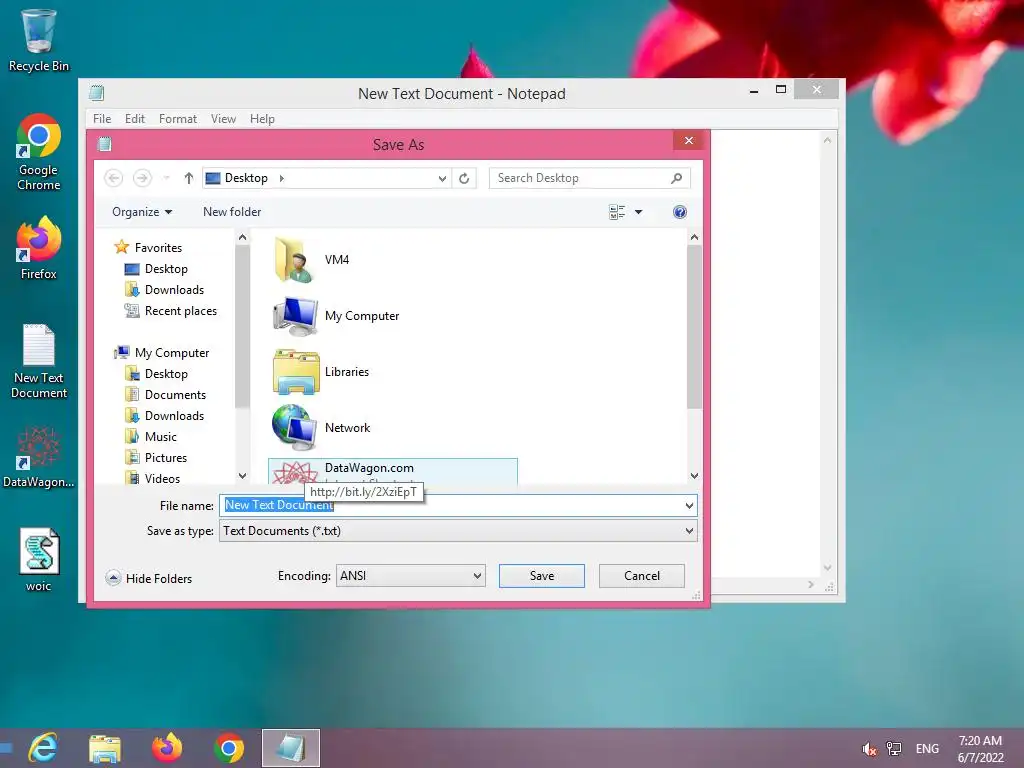Select My Computer in the file list
This screenshot has width=1024, height=768.
336,316
